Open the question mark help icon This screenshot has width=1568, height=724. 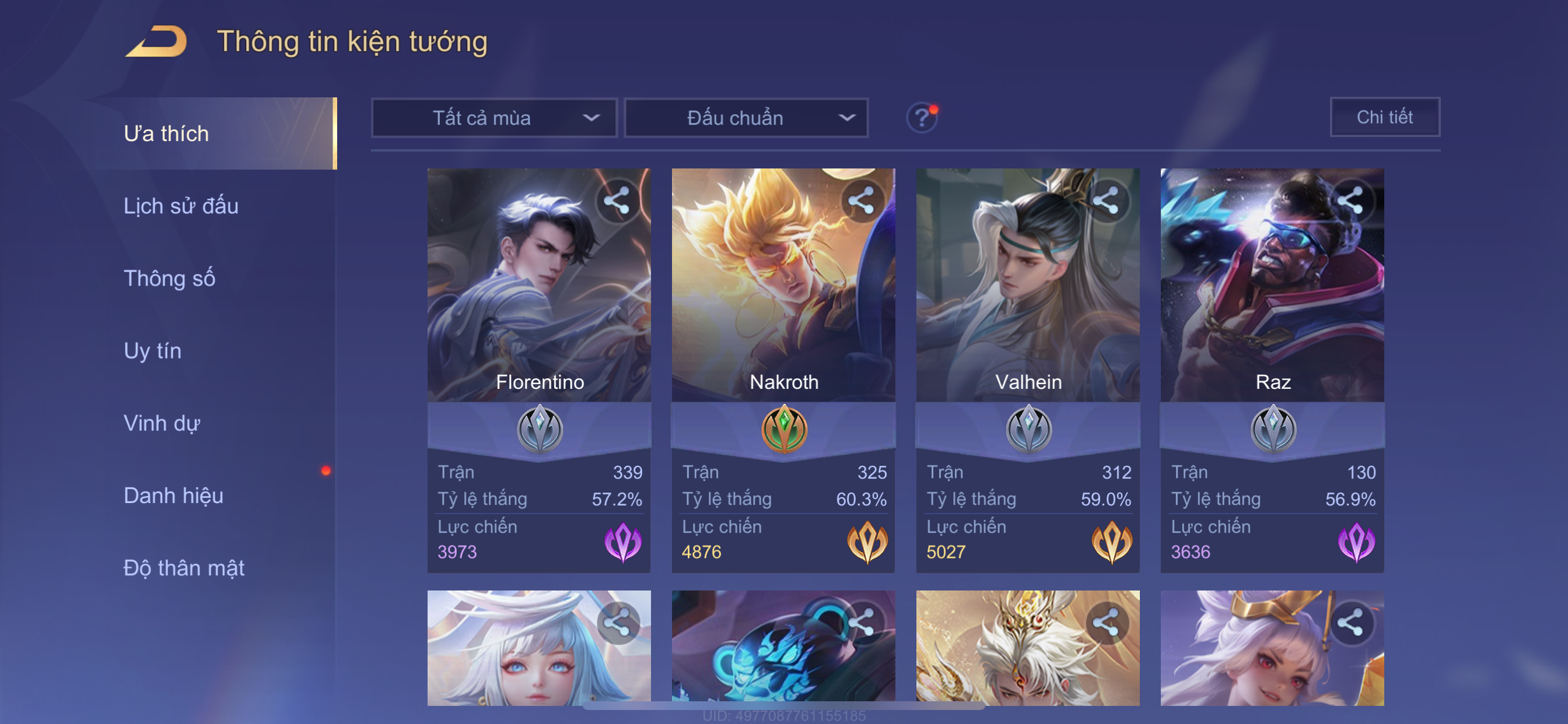click(922, 117)
